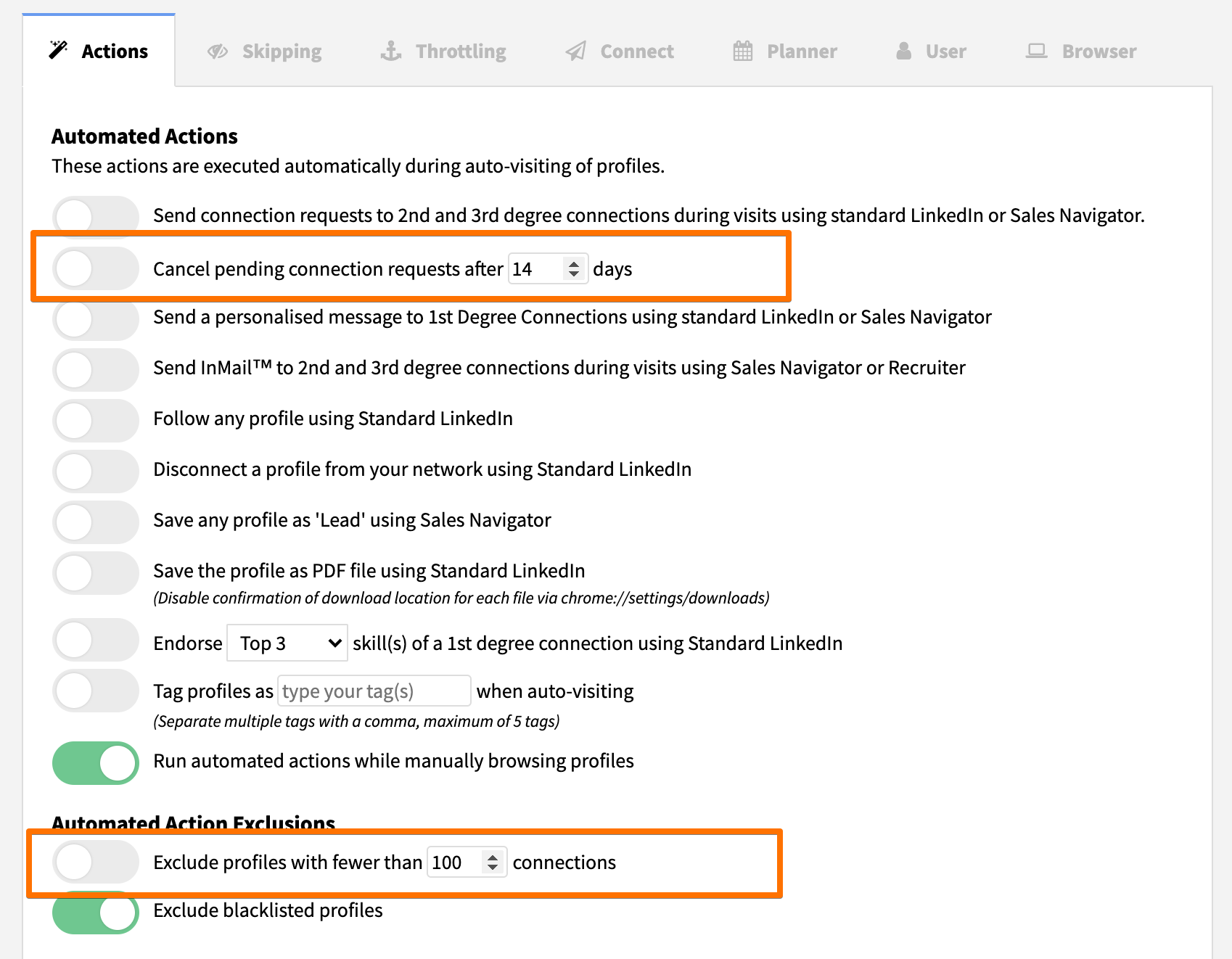
Task: Enable Follow any profile toggle
Action: [x=95, y=421]
